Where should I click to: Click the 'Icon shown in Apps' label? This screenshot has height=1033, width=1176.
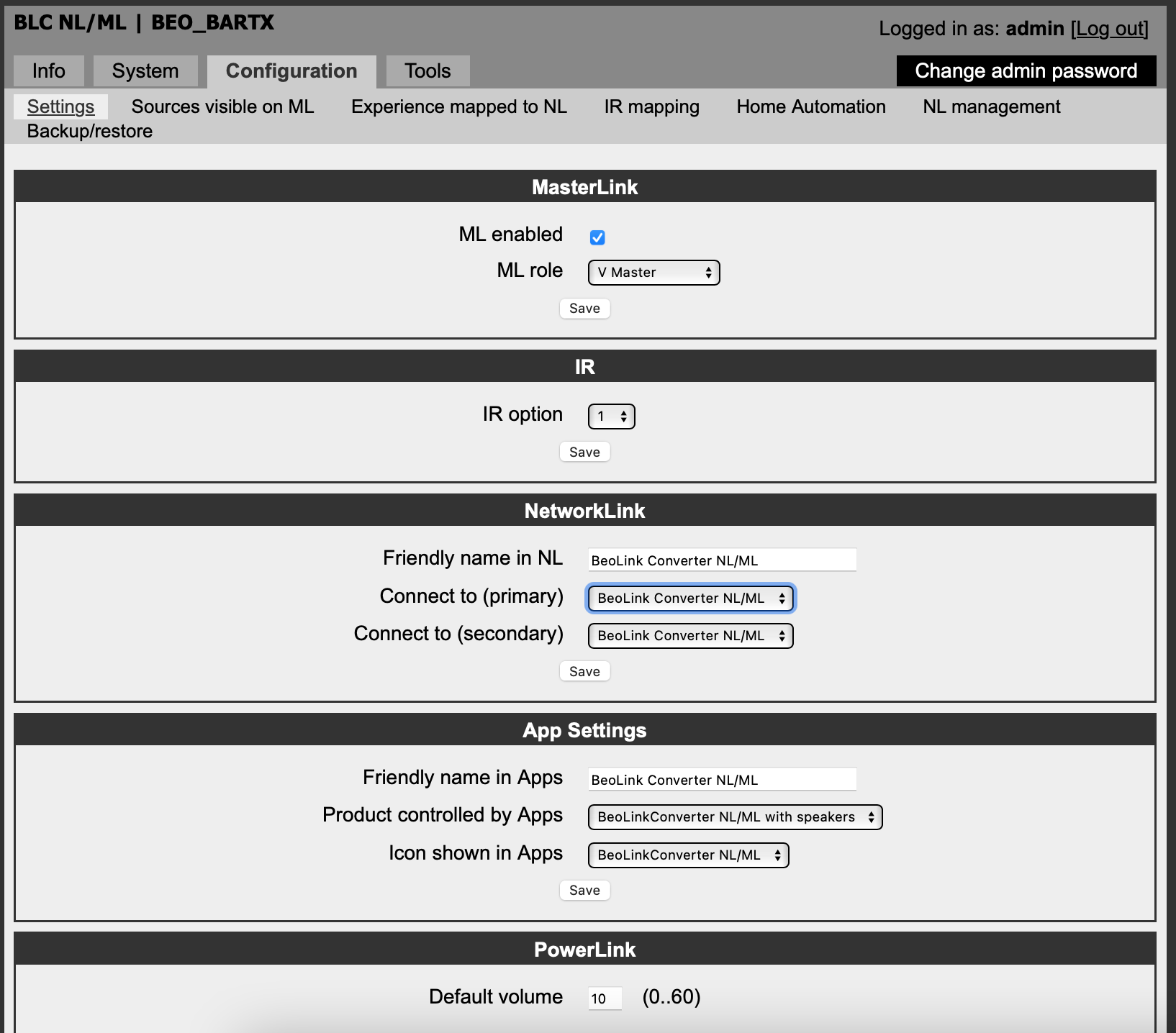(476, 853)
